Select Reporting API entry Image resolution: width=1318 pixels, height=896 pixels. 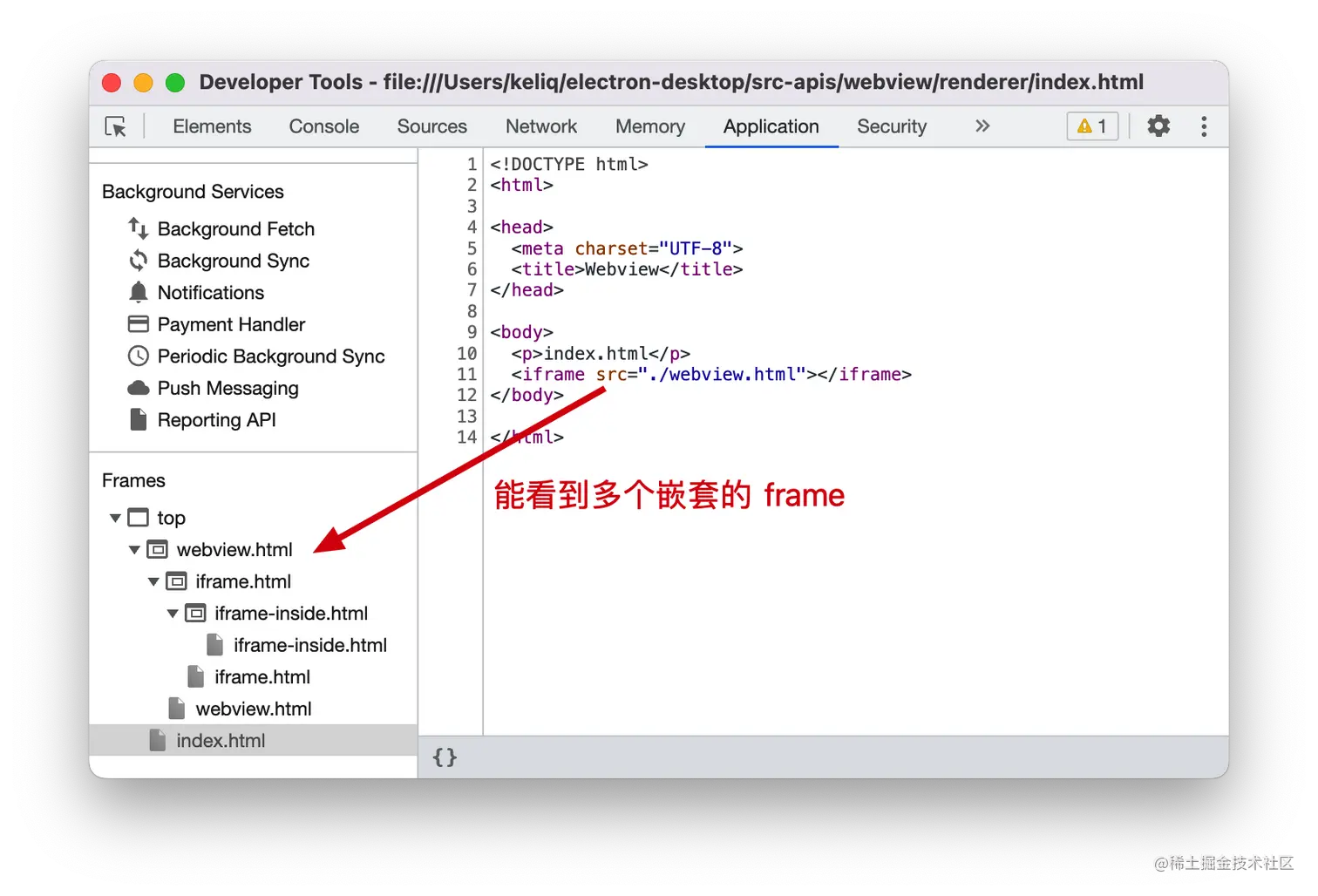point(217,420)
